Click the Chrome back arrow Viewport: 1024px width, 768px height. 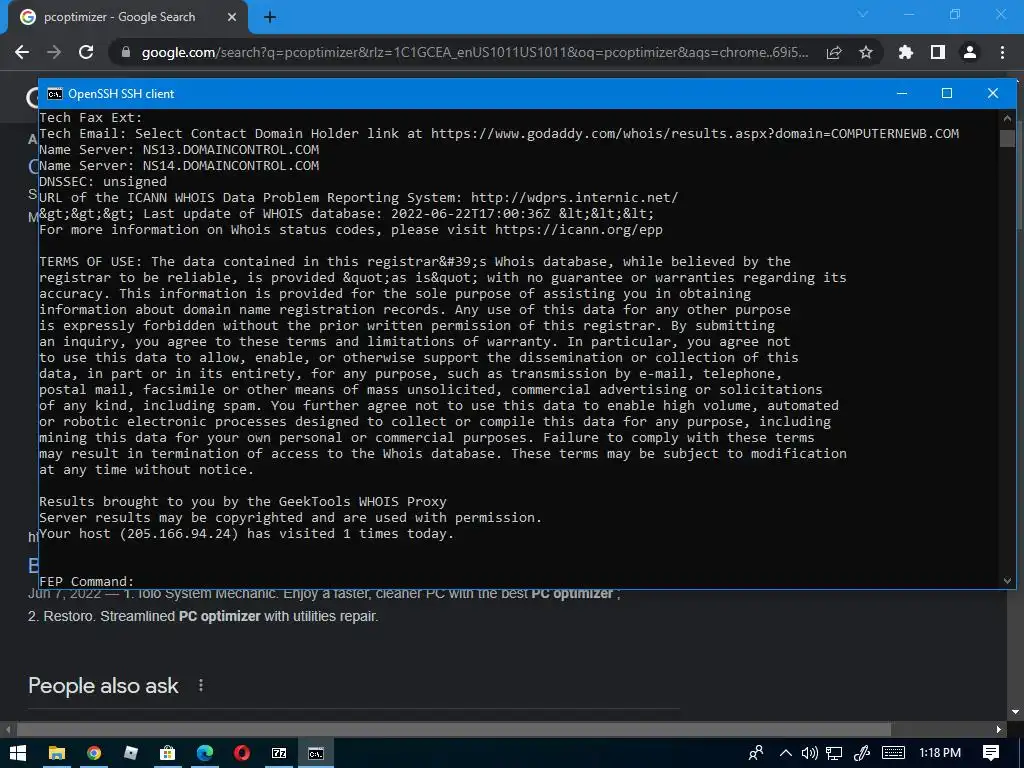tap(22, 52)
